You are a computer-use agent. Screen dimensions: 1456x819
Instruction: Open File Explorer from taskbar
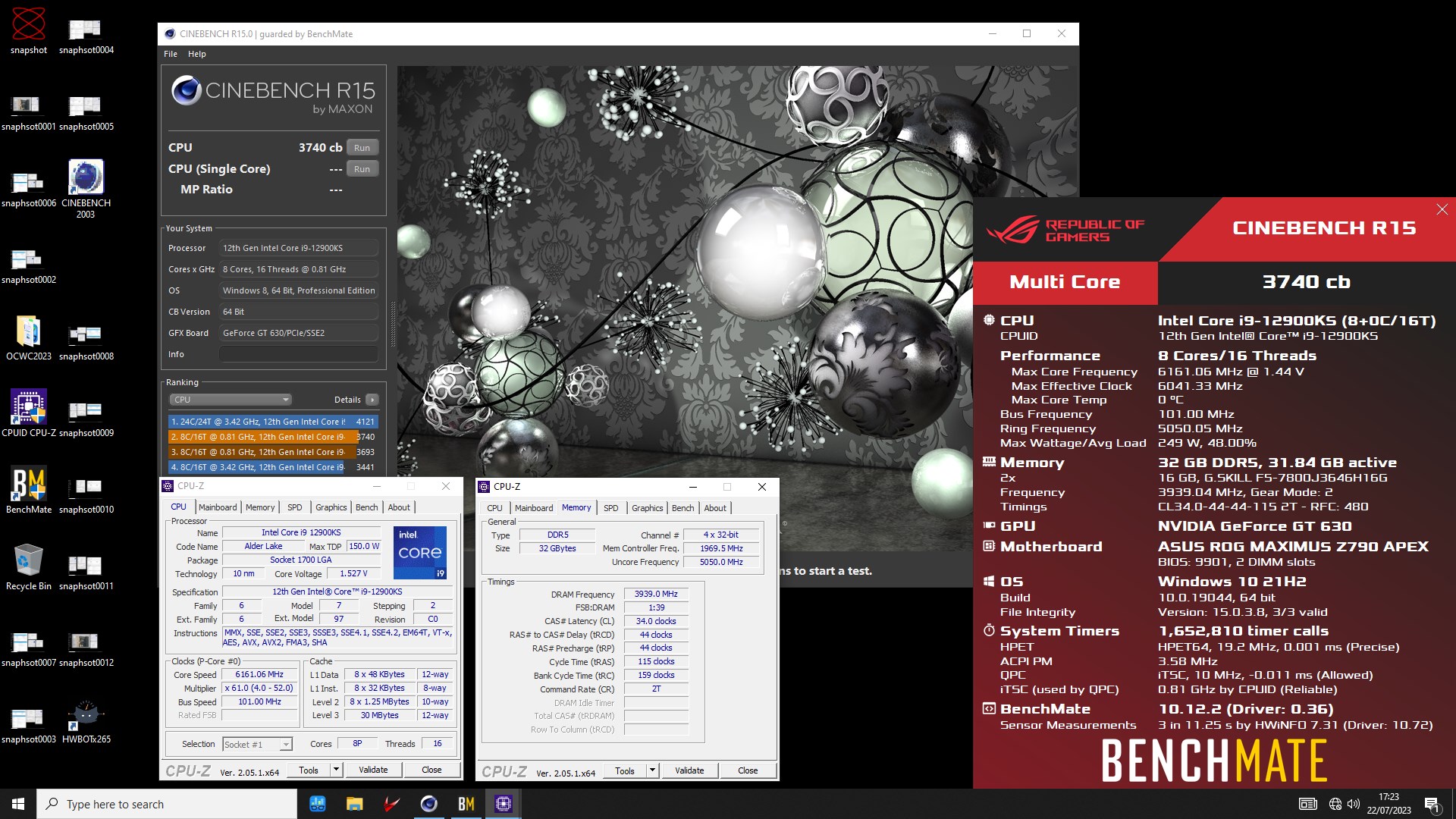point(354,804)
